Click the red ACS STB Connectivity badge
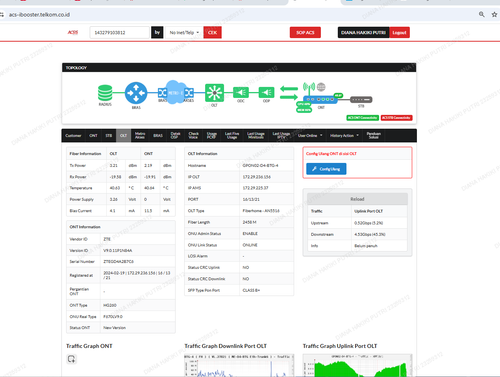Image resolution: width=500 pixels, height=377 pixels. pos(397,118)
